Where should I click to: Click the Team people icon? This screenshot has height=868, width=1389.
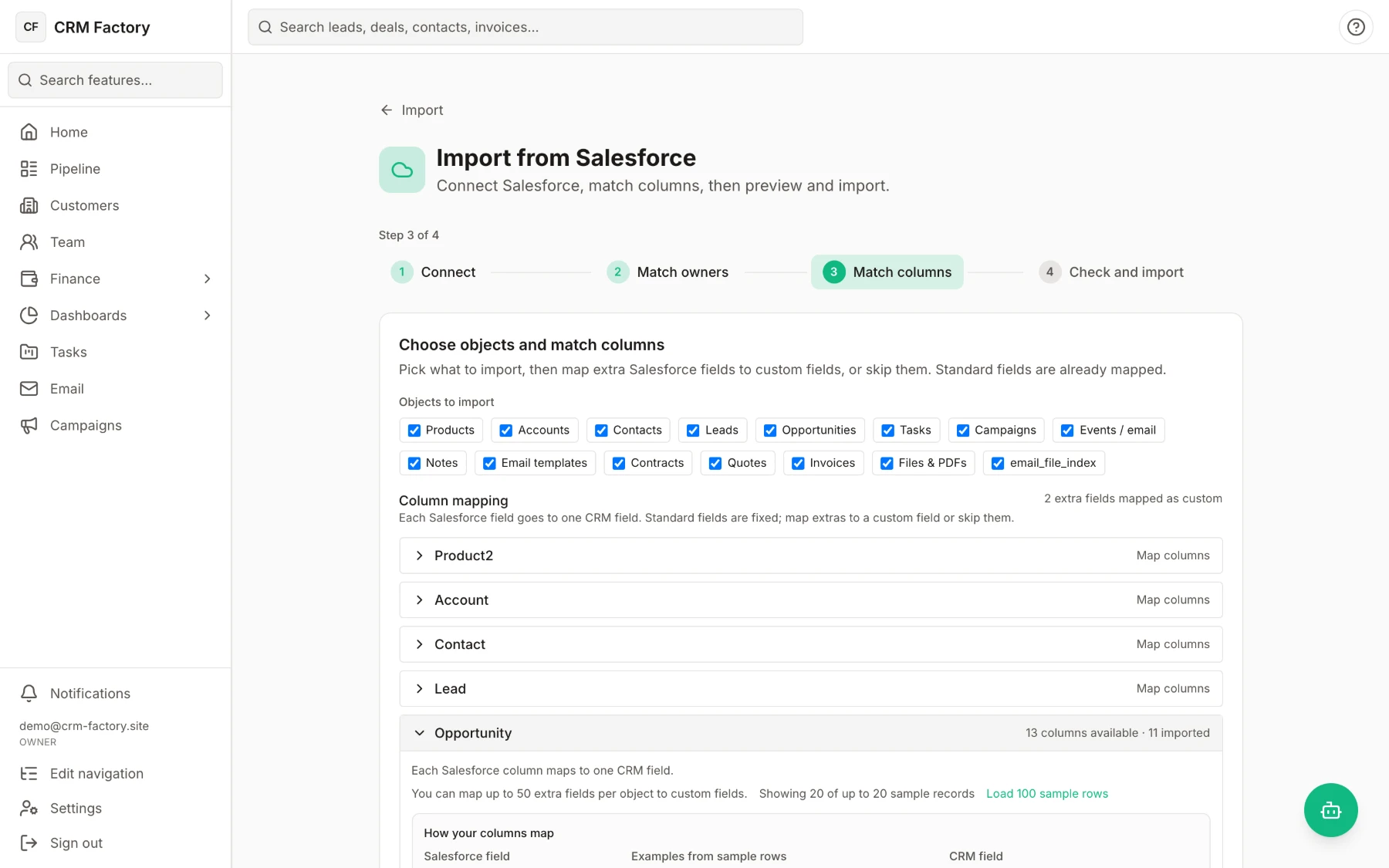click(29, 242)
